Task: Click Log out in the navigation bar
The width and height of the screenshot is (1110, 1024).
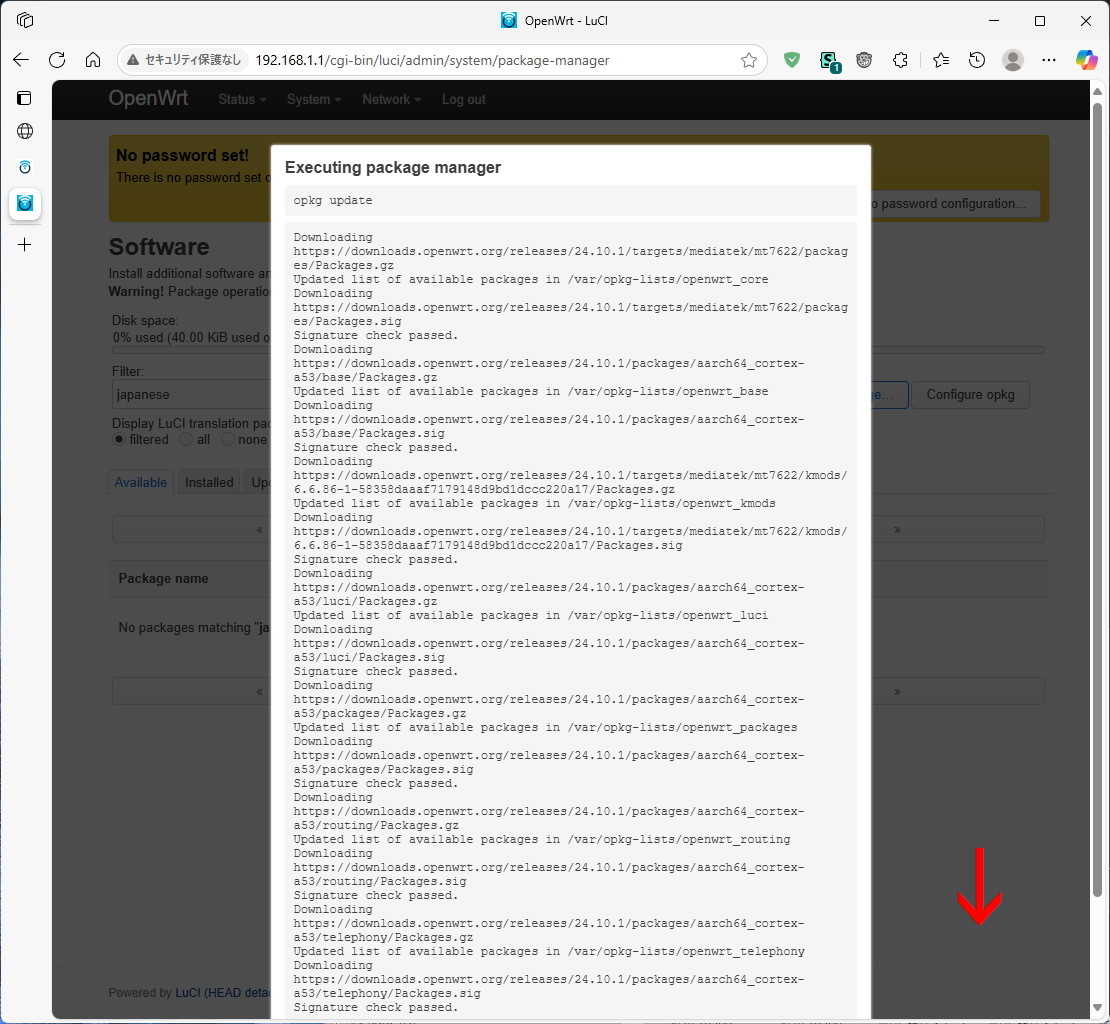Action: coord(463,99)
